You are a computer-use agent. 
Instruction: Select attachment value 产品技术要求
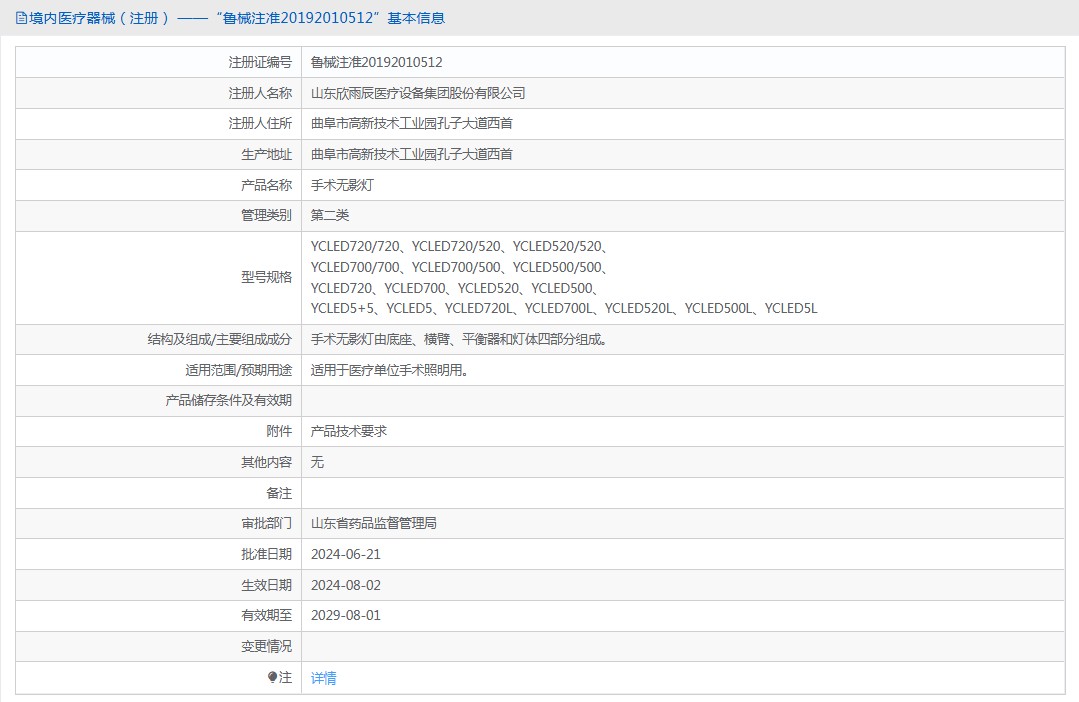(x=348, y=432)
